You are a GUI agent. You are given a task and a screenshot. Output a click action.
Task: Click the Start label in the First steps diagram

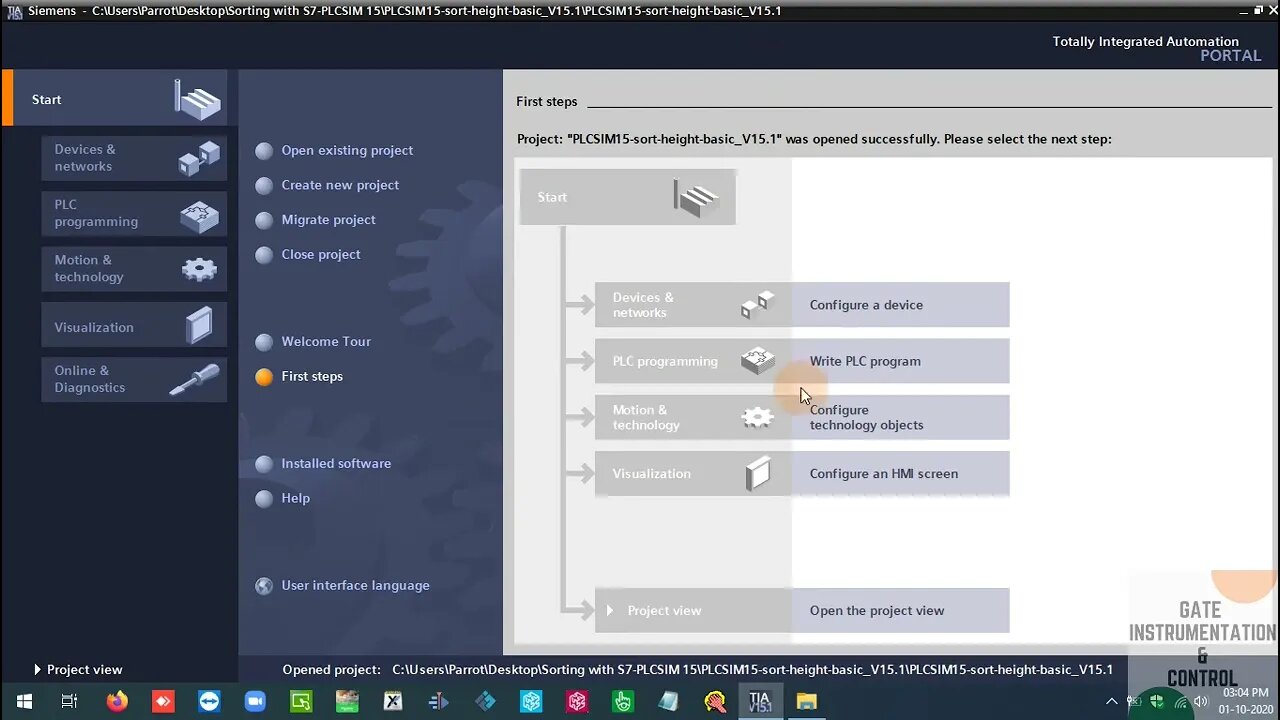pyautogui.click(x=552, y=197)
